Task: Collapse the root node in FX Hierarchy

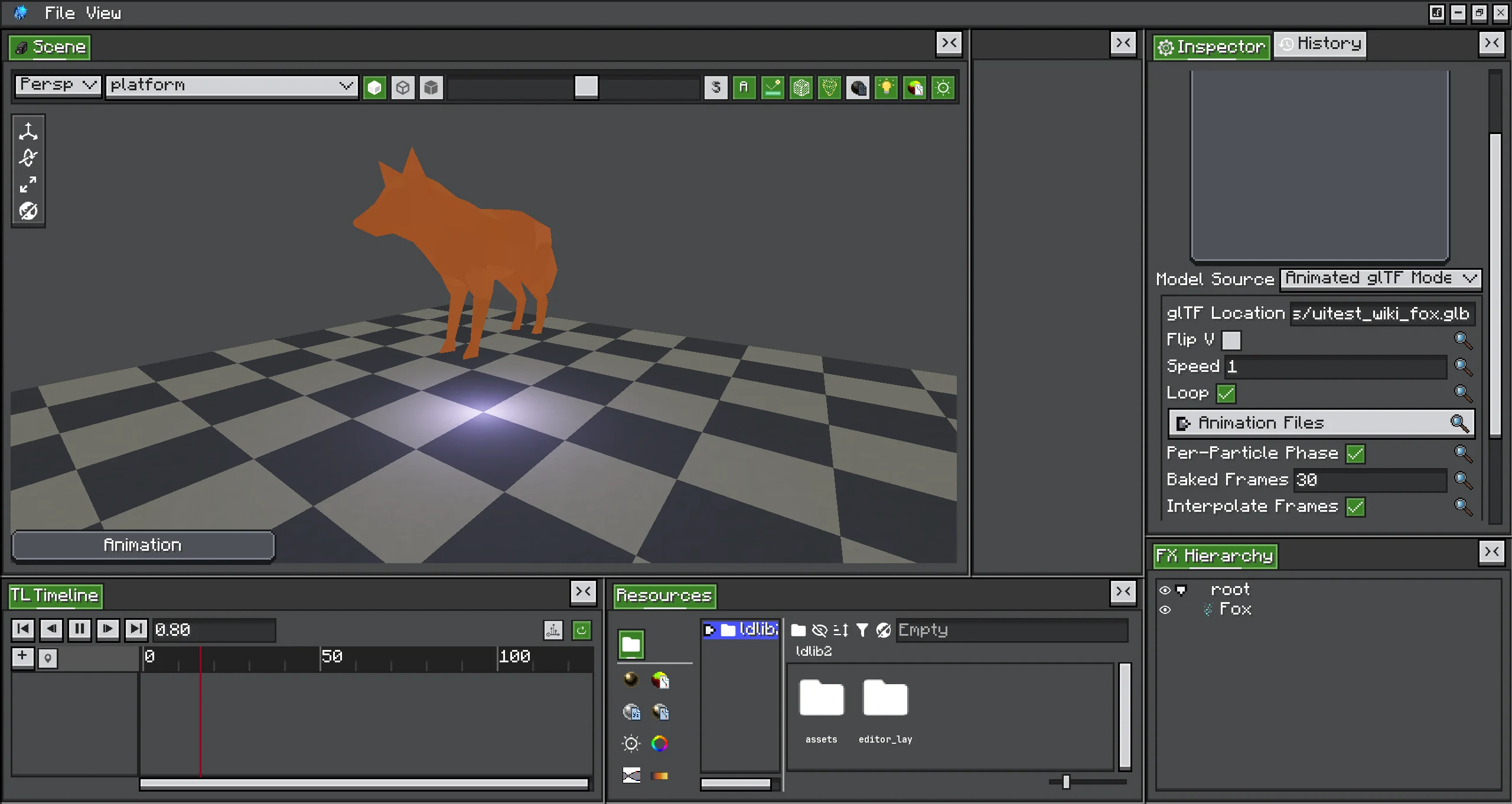Action: point(1181,590)
